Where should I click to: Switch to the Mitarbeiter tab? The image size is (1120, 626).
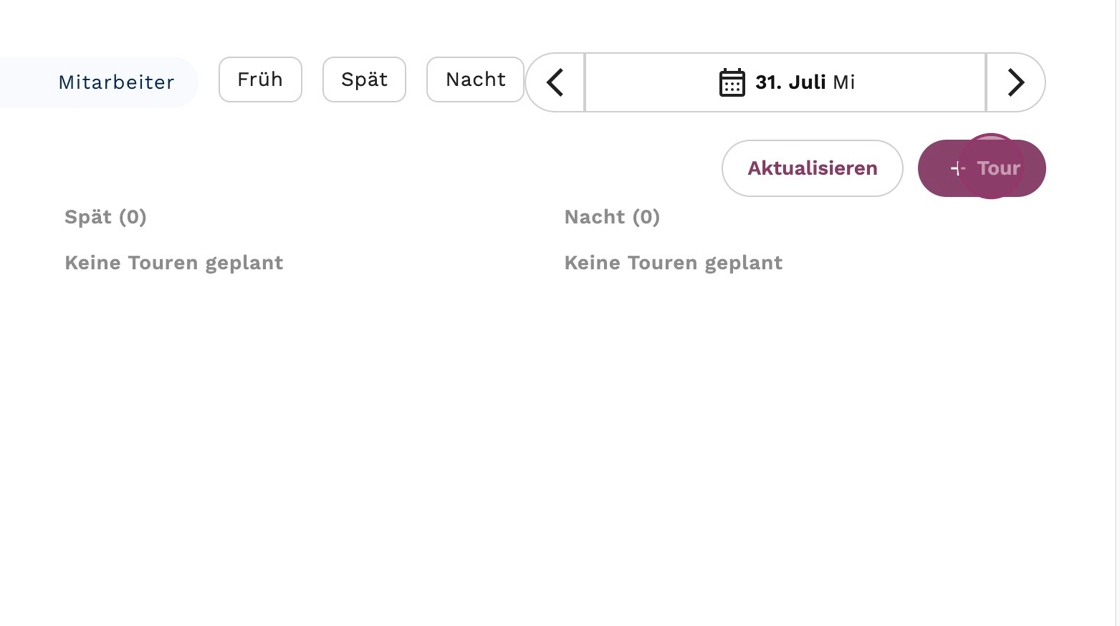[x=116, y=82]
